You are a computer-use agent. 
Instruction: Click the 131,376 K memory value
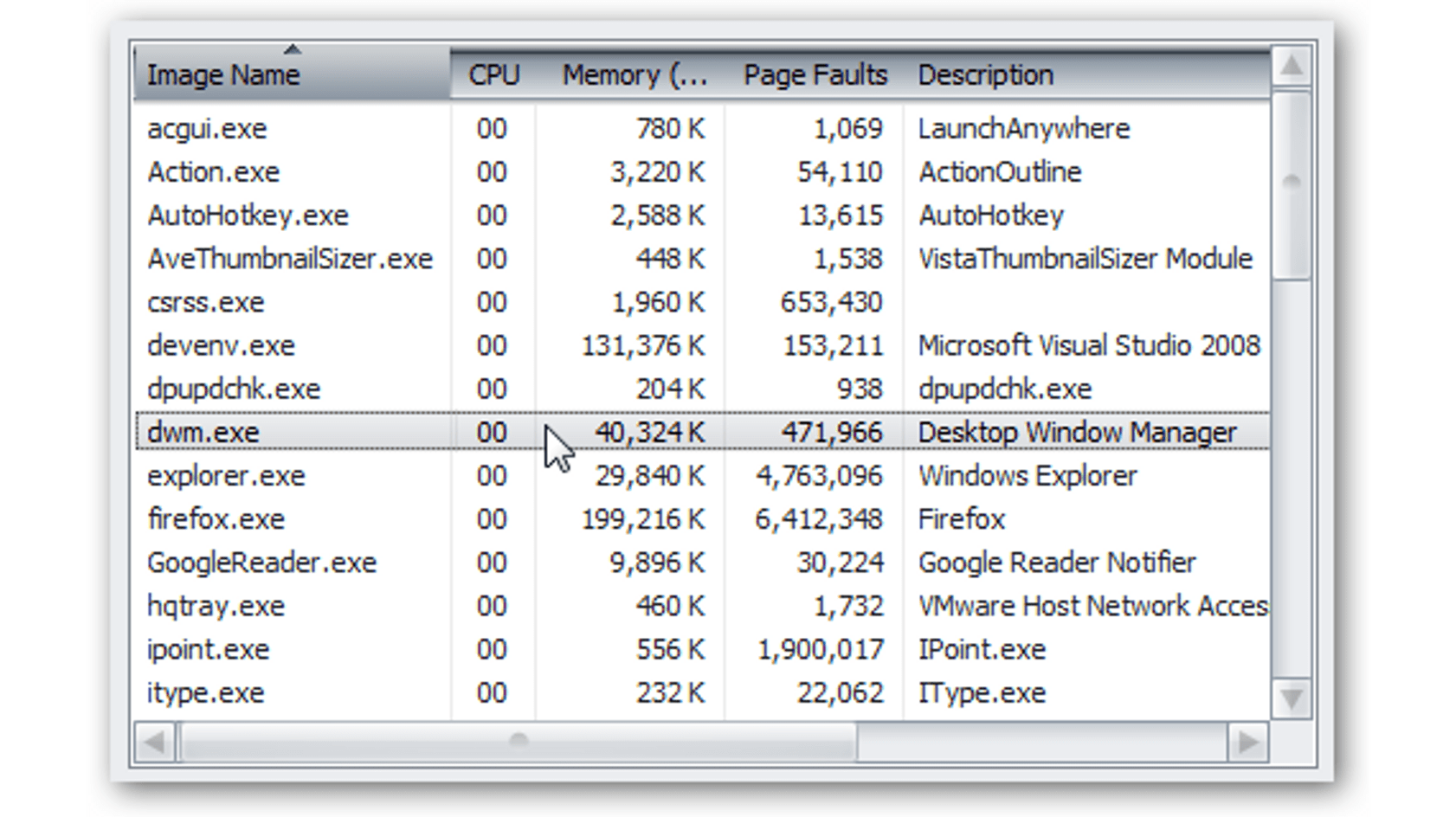pyautogui.click(x=643, y=345)
